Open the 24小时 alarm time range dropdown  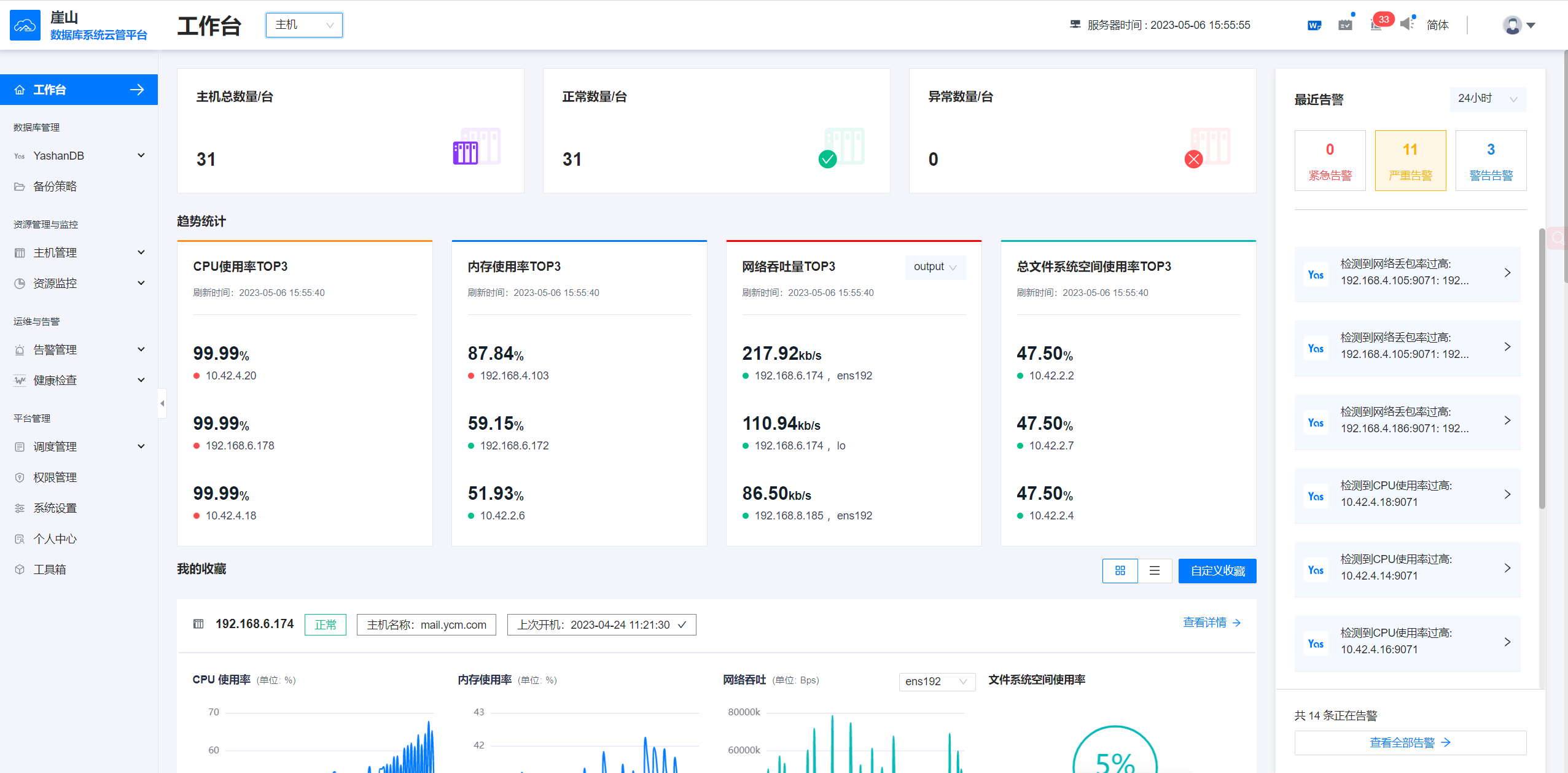click(x=1488, y=99)
